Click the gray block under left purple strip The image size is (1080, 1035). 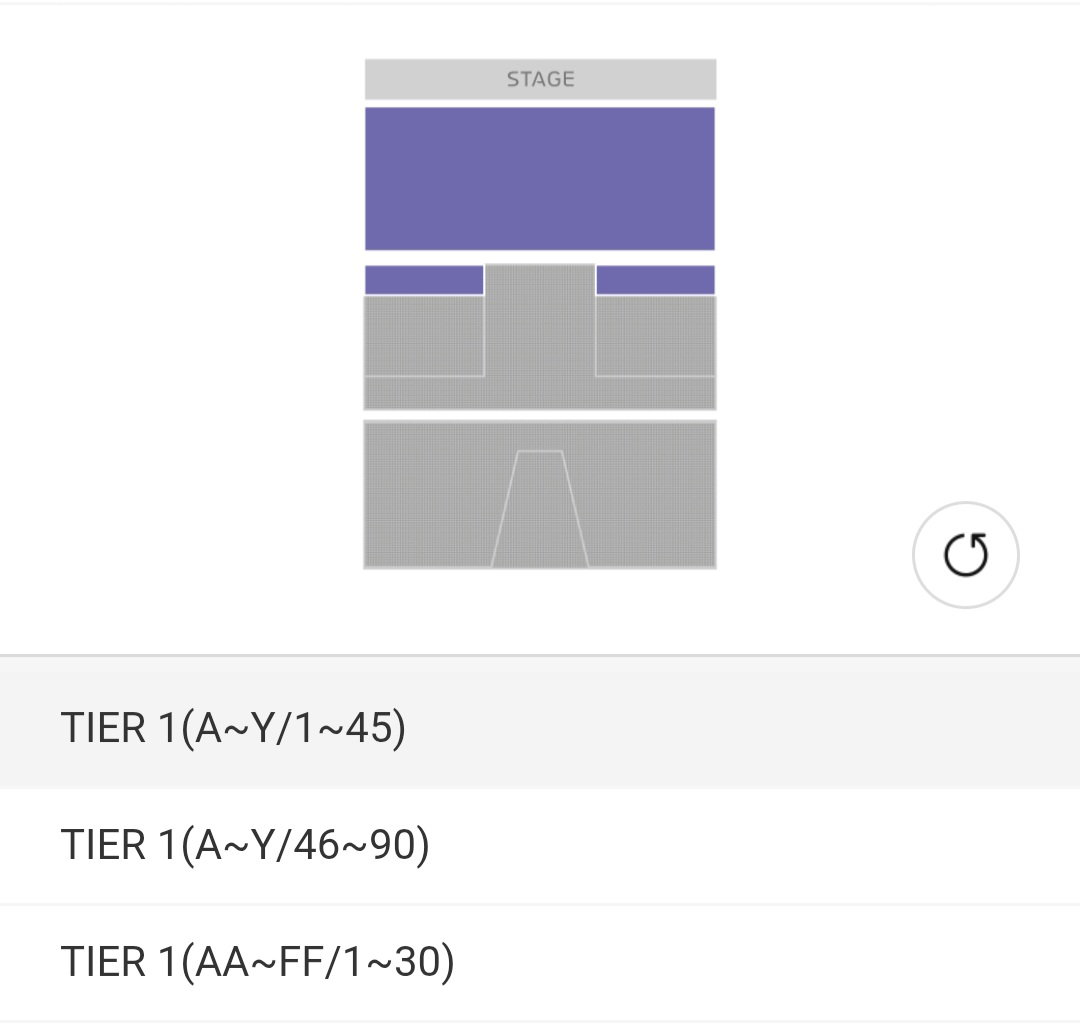click(424, 336)
